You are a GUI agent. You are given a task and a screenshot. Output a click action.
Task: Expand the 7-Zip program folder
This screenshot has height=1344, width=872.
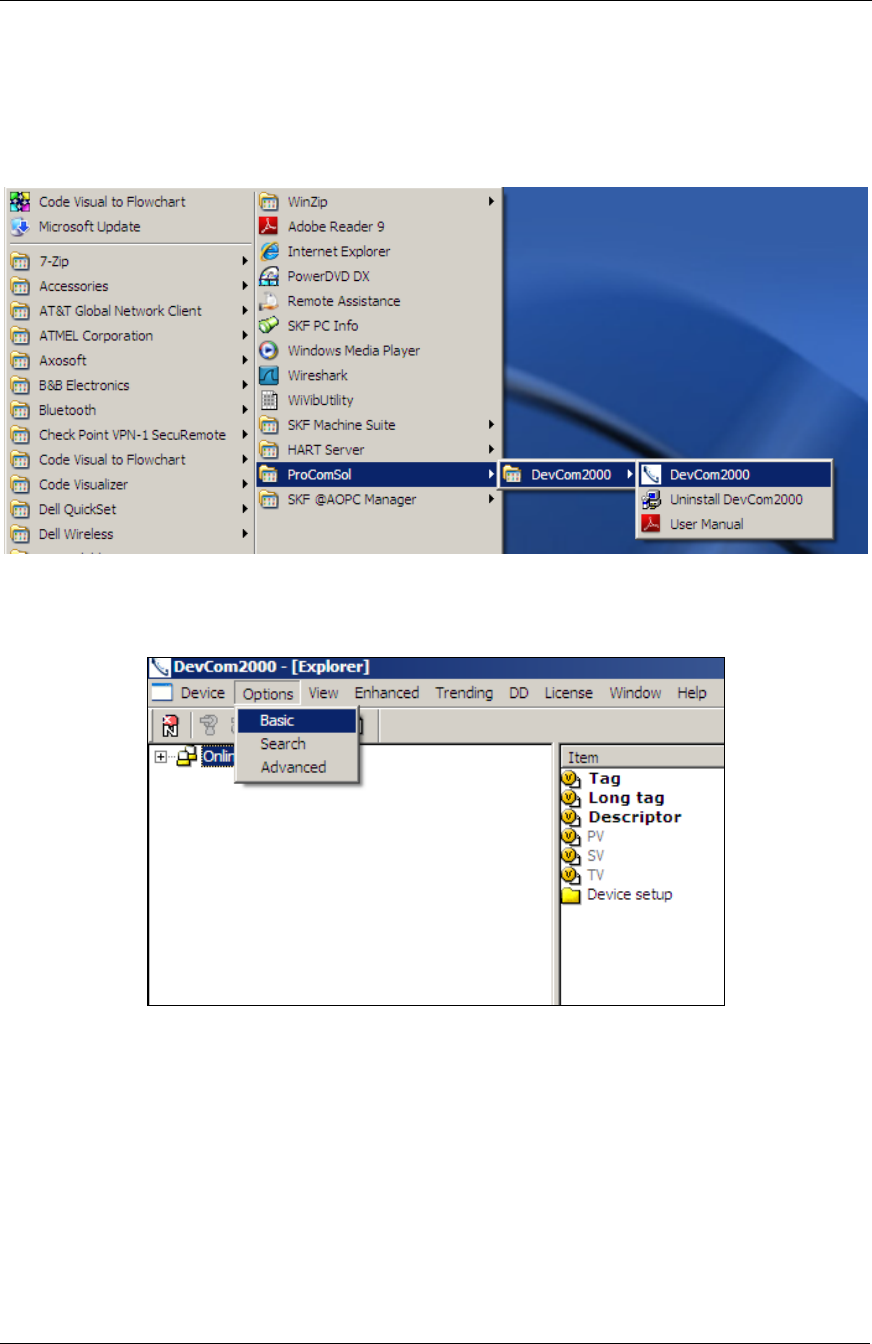129,261
